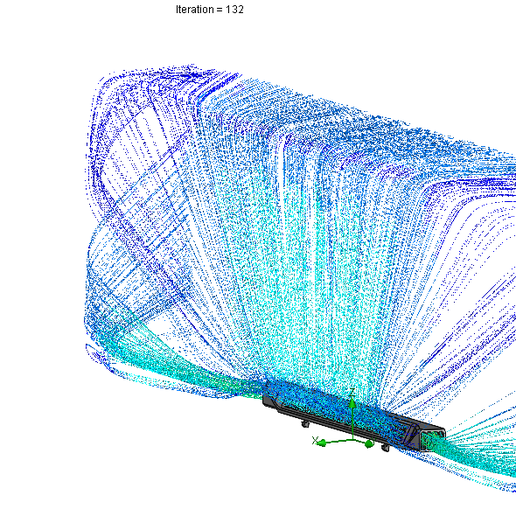Select the right mounting foot under the housing
The image size is (516, 516).
click(x=385, y=448)
